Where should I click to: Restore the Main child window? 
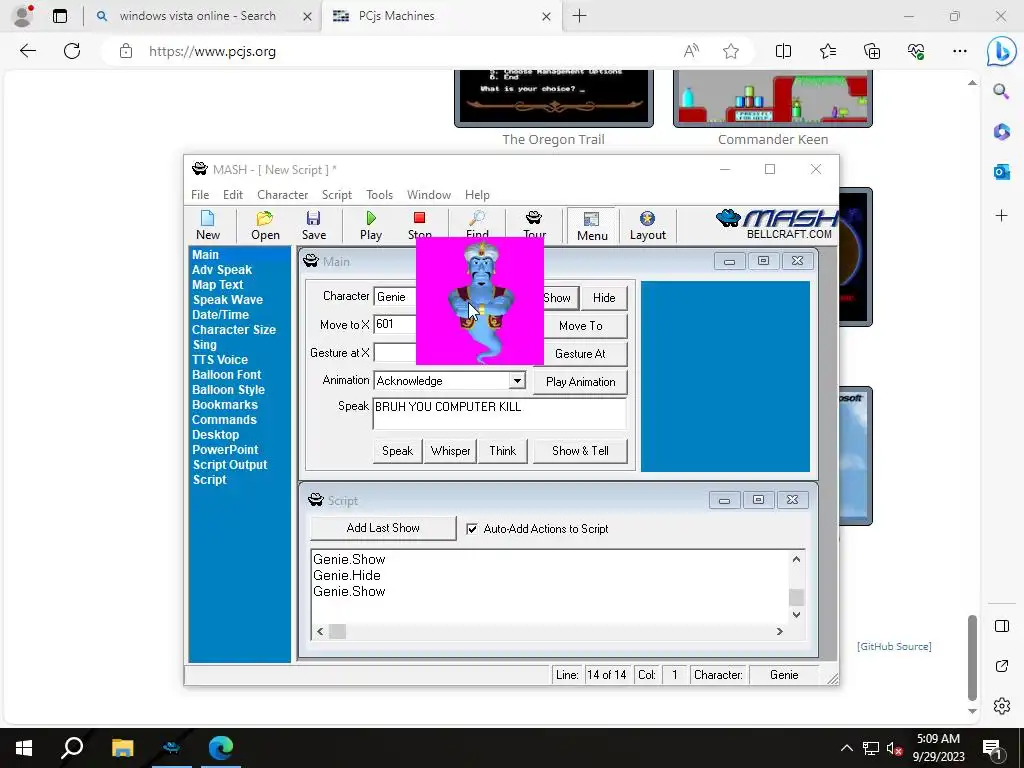[763, 261]
